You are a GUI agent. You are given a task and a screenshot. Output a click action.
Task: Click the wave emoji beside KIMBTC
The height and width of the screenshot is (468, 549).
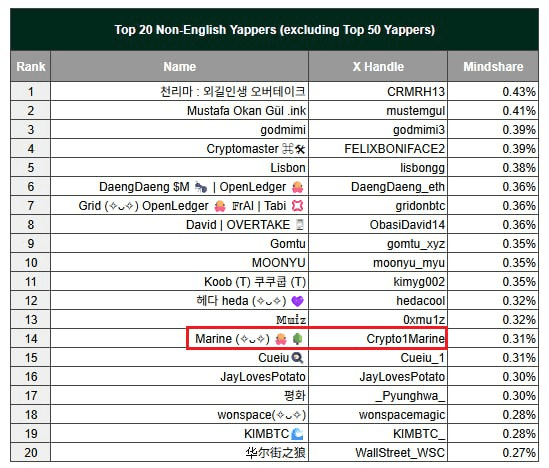(x=298, y=434)
